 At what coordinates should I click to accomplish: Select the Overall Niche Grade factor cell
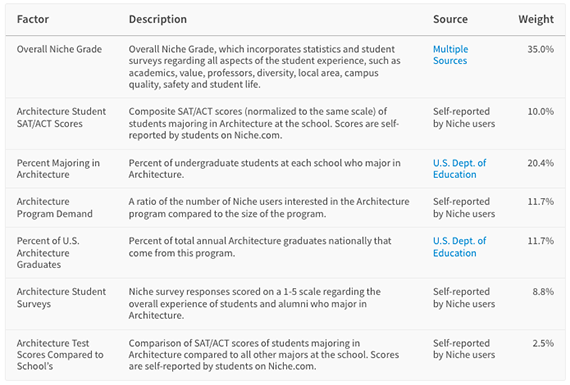click(x=59, y=49)
